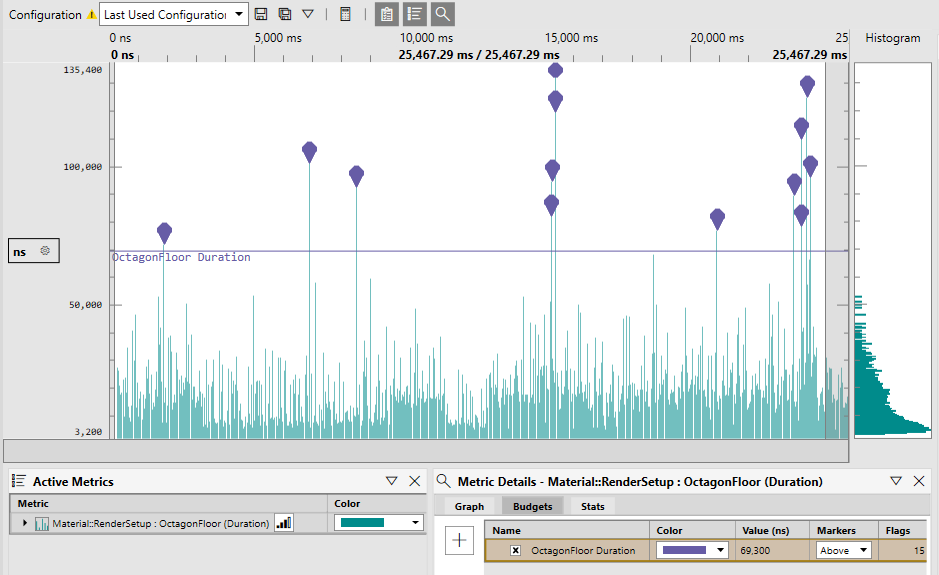Click the save configuration as icon
The height and width of the screenshot is (575, 939).
coord(285,14)
